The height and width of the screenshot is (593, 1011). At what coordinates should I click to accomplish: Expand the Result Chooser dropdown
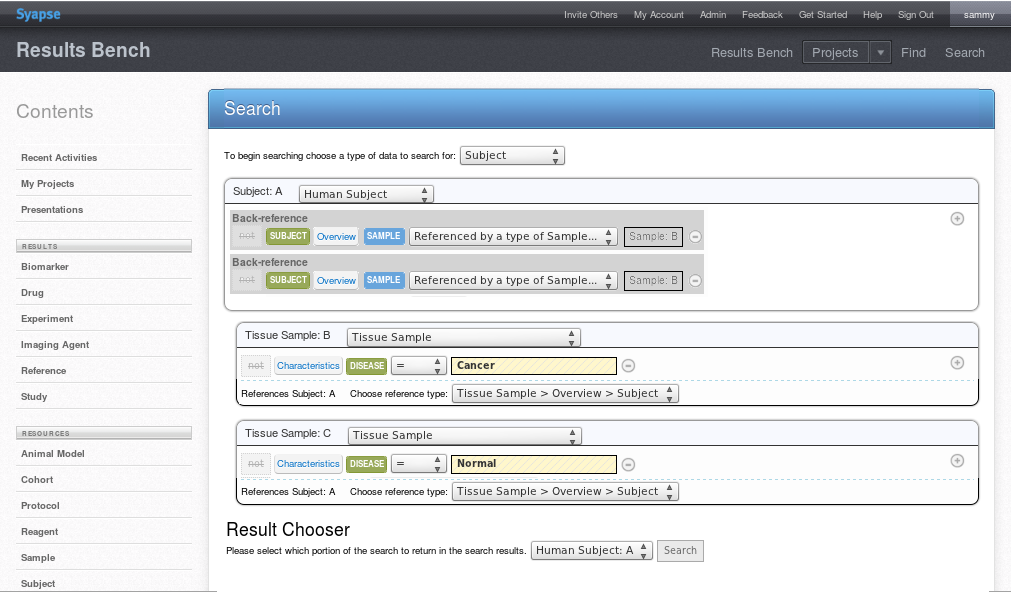pyautogui.click(x=592, y=551)
